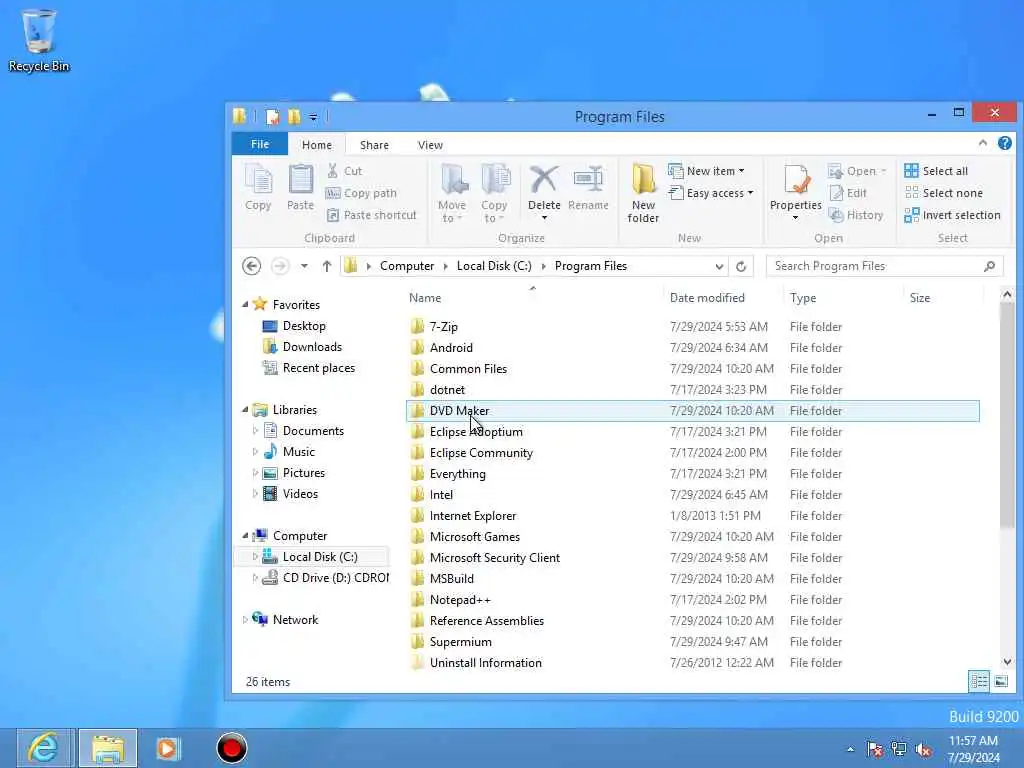Screen dimensions: 1024x768
Task: Click Select all in ribbon
Action: pyautogui.click(x=936, y=171)
